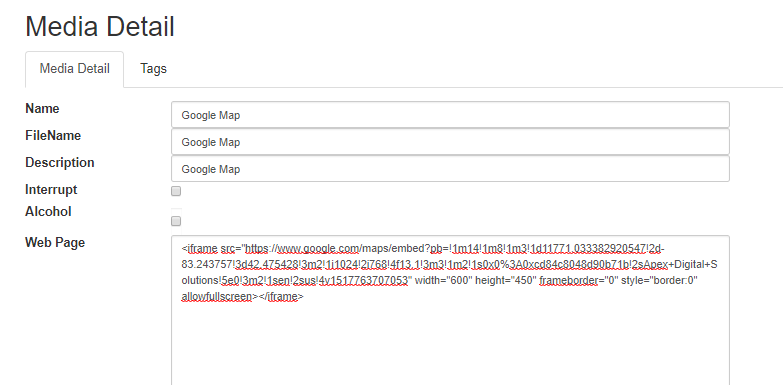Click the height="450" attribute text
Image resolution: width=783 pixels, height=385 pixels.
[505, 281]
